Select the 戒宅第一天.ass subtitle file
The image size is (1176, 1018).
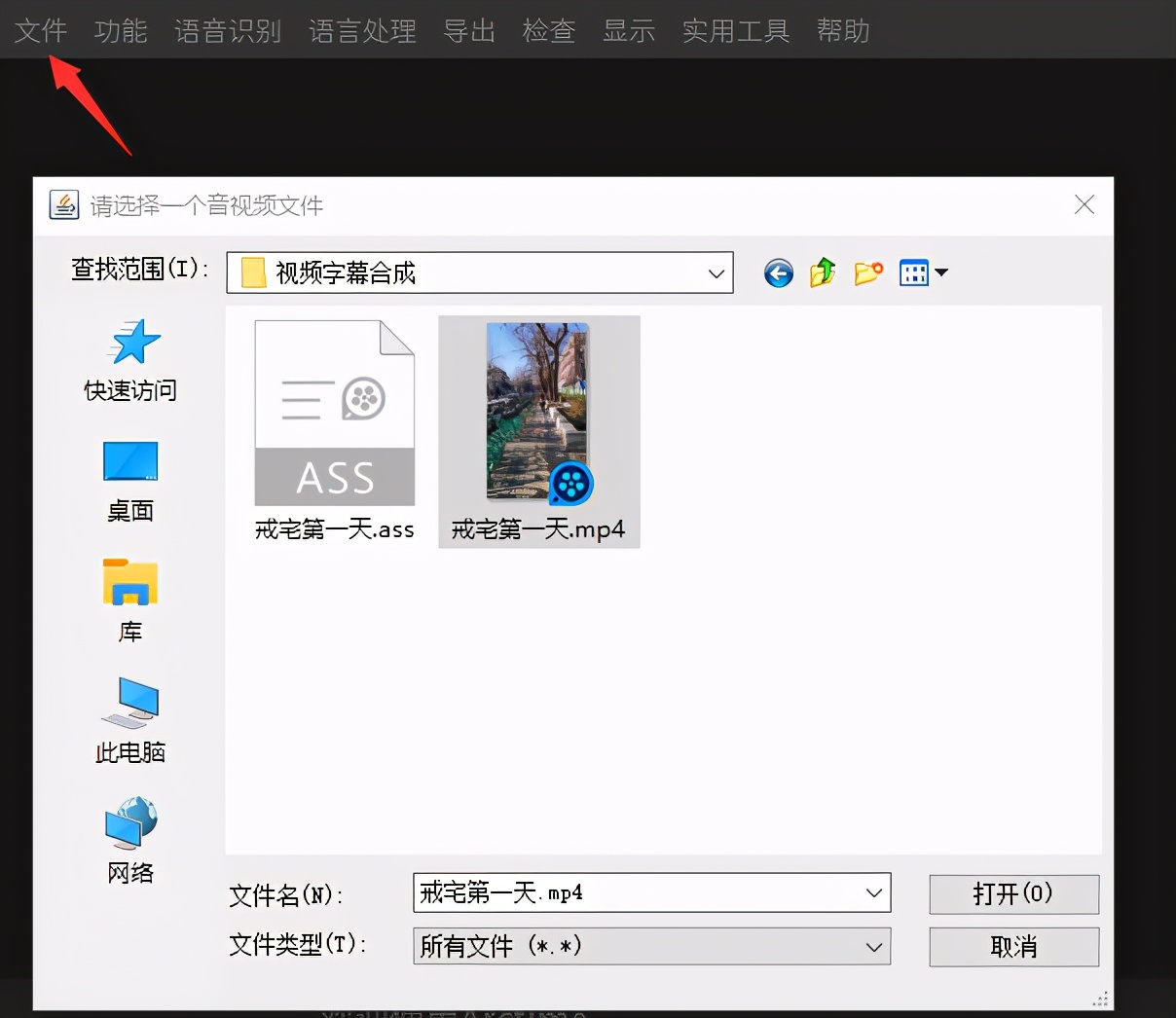tap(334, 430)
